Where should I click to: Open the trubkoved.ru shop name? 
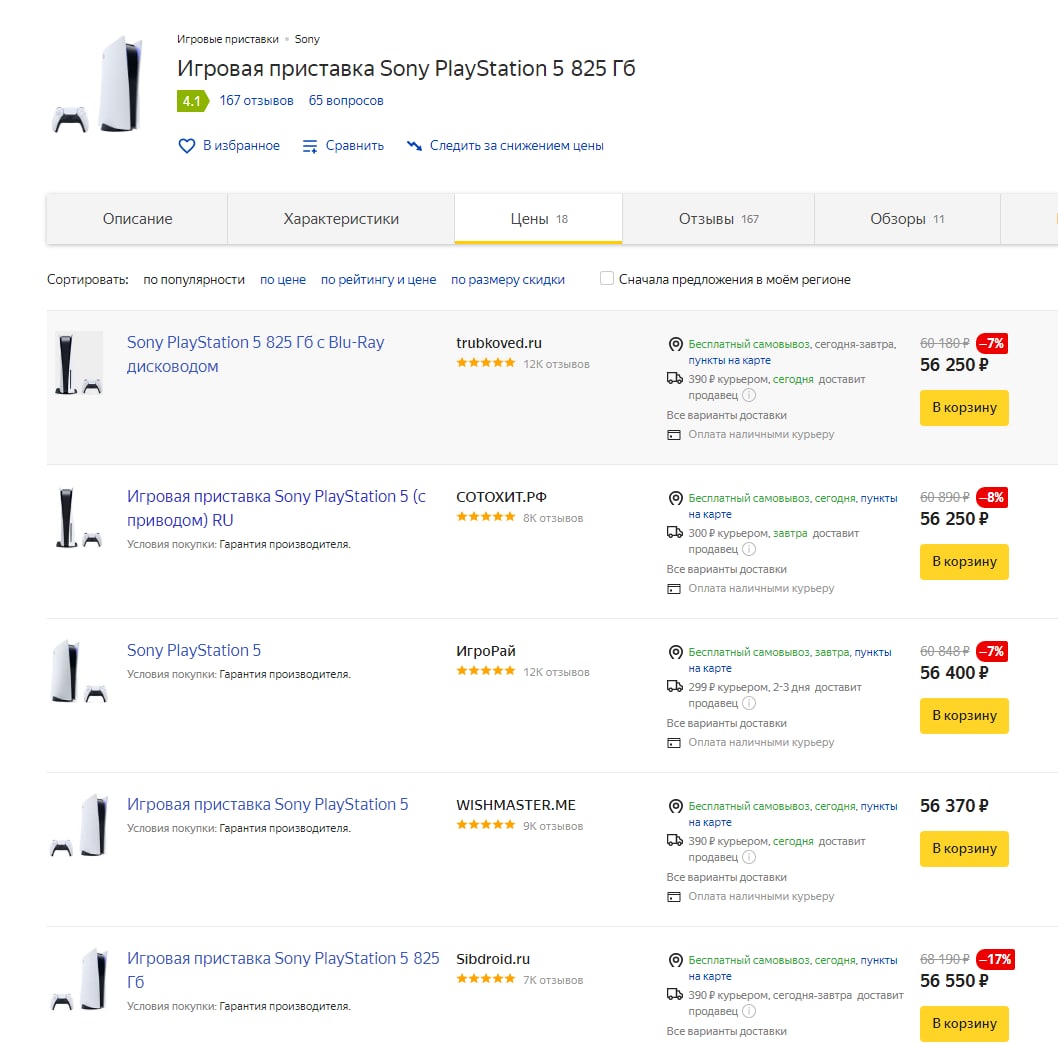pos(499,343)
